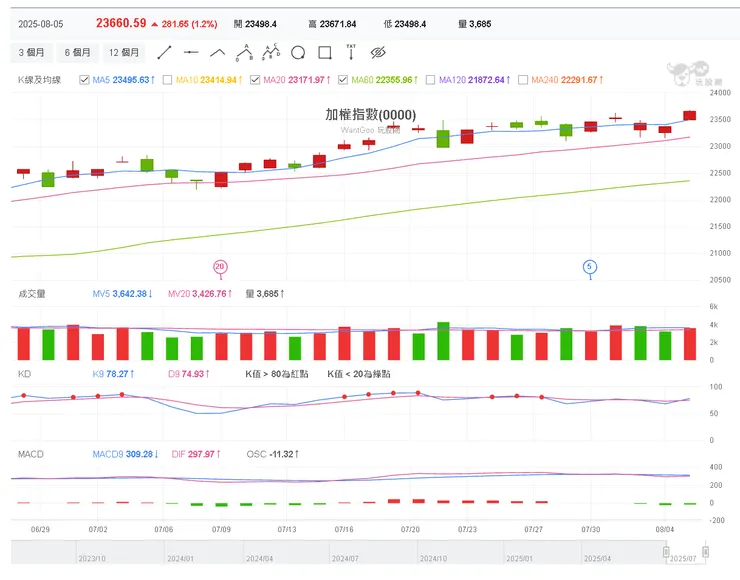Viewport: 740px width, 580px height.
Task: Click the K線及均線 label
Action: 40,80
